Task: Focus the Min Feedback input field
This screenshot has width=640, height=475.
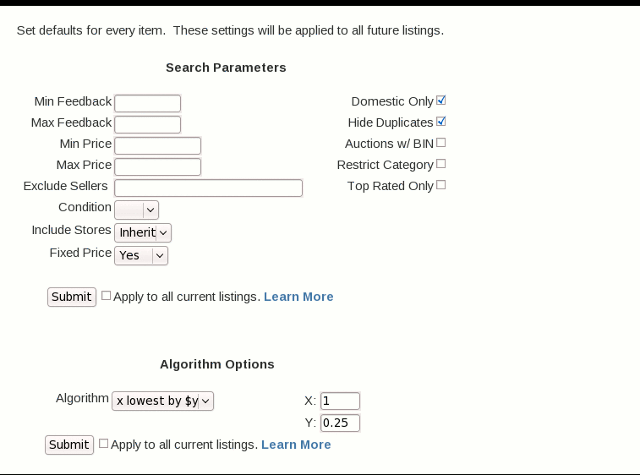Action: click(x=147, y=103)
